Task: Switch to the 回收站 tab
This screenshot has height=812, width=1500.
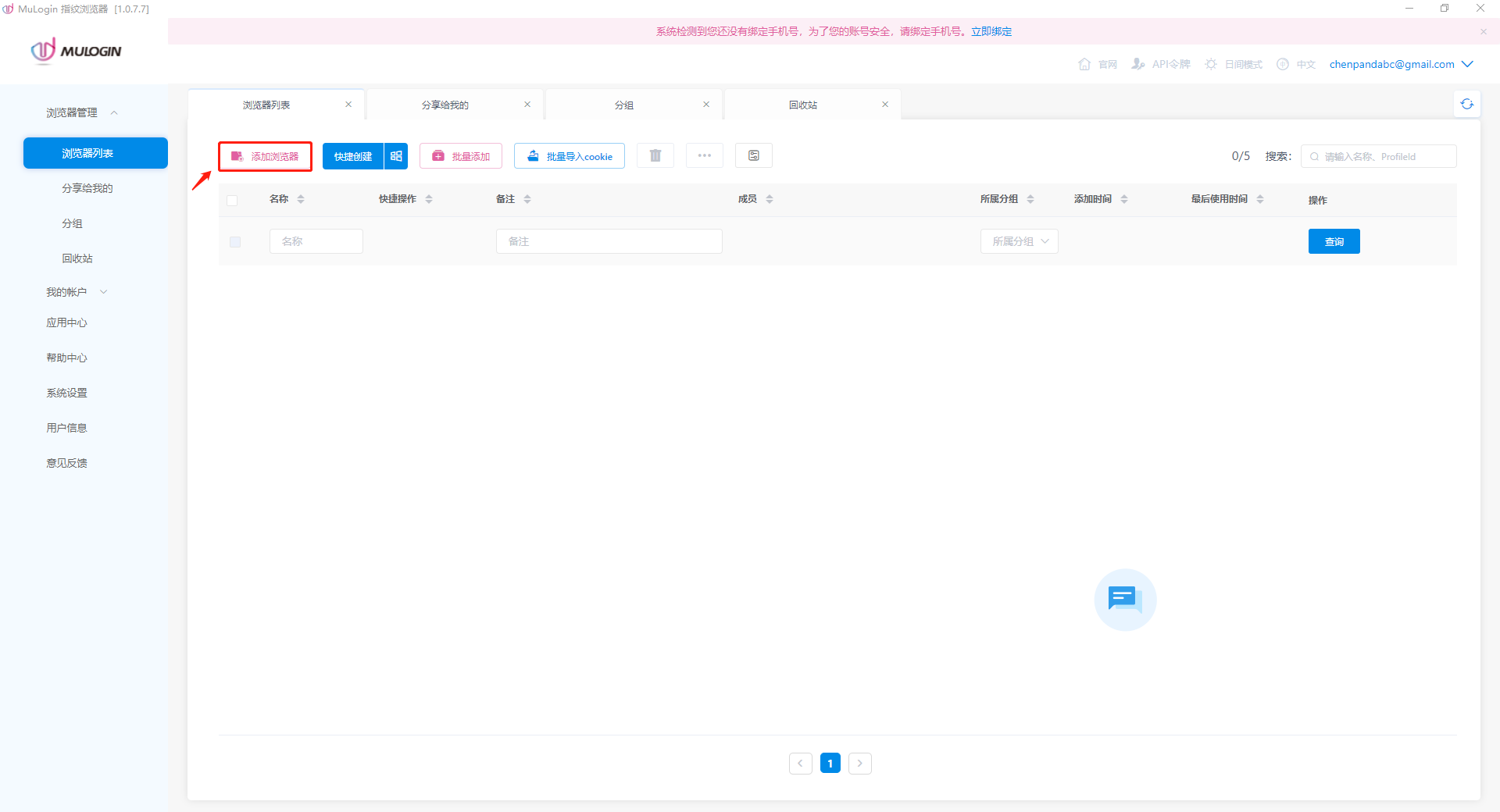Action: pos(802,105)
